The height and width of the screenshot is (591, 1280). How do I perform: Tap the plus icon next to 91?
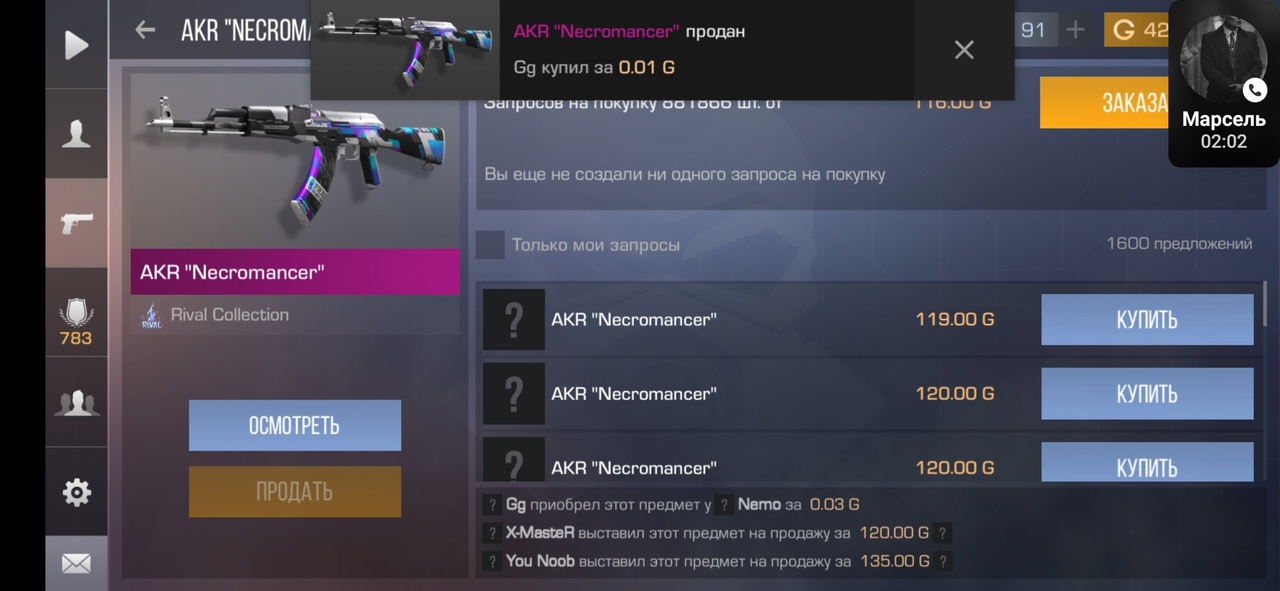click(x=1075, y=30)
